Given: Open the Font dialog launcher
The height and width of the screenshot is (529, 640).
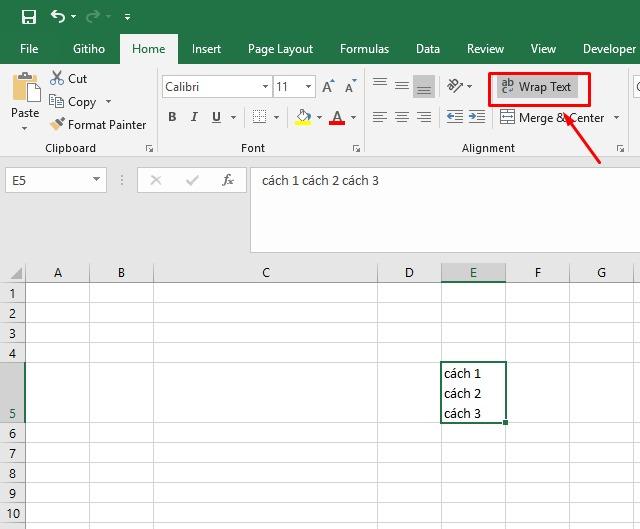Looking at the screenshot, I should coord(356,149).
